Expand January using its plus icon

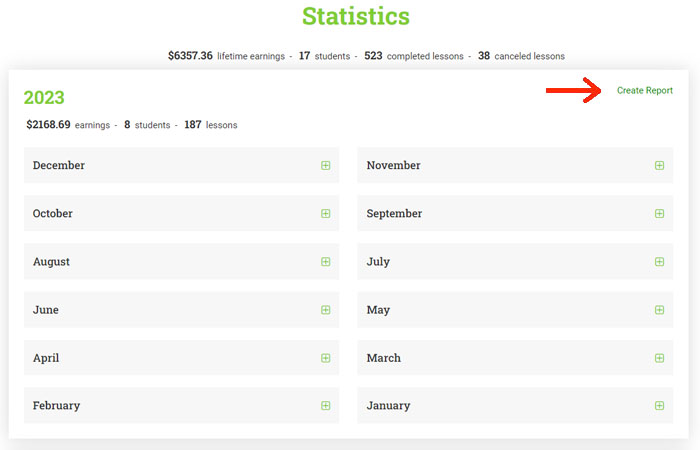(659, 406)
